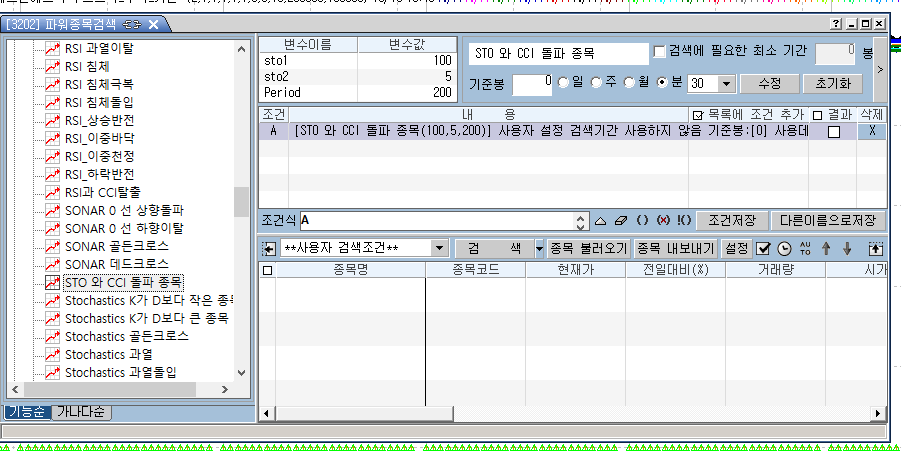Select Stochastics 골든크로스 in the list
Screen dimensions: 901x451
pyautogui.click(x=126, y=336)
